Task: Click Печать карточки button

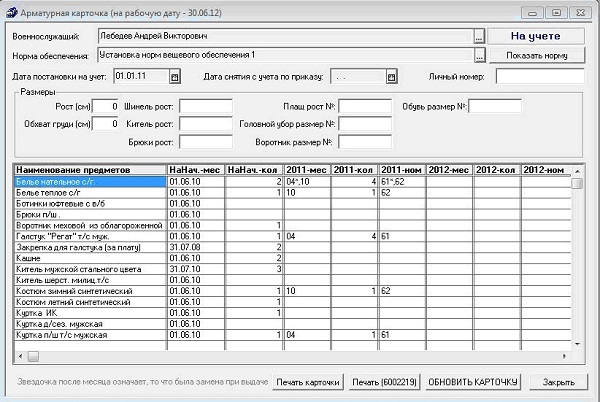Action: 308,383
